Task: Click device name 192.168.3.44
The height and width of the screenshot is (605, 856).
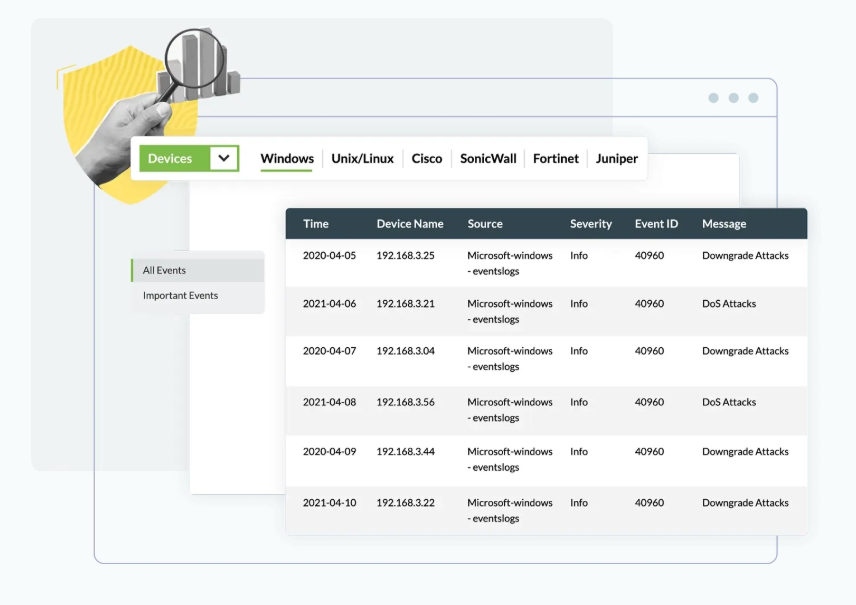Action: click(x=406, y=452)
